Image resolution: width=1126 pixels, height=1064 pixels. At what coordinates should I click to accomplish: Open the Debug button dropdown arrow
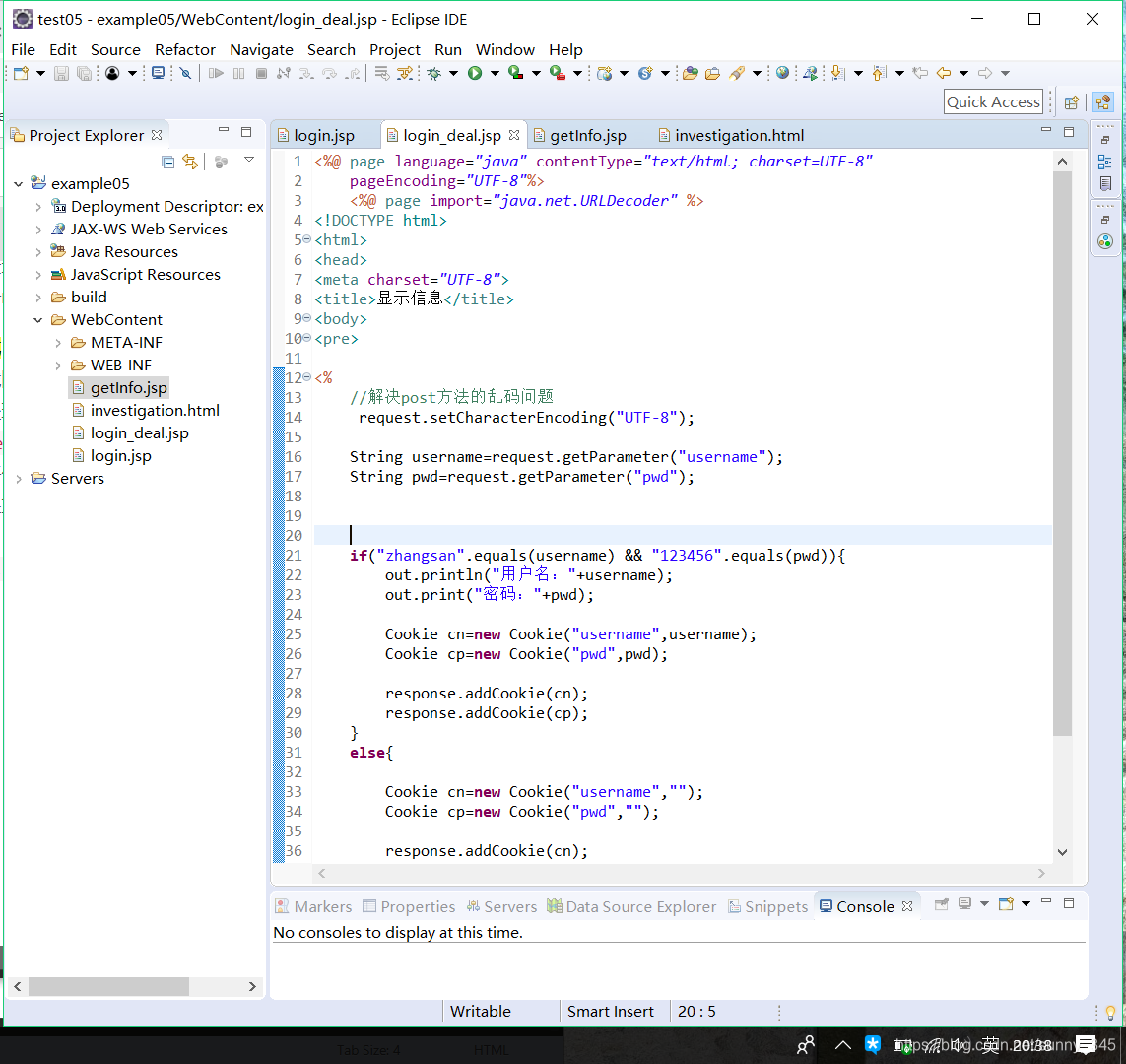point(453,73)
